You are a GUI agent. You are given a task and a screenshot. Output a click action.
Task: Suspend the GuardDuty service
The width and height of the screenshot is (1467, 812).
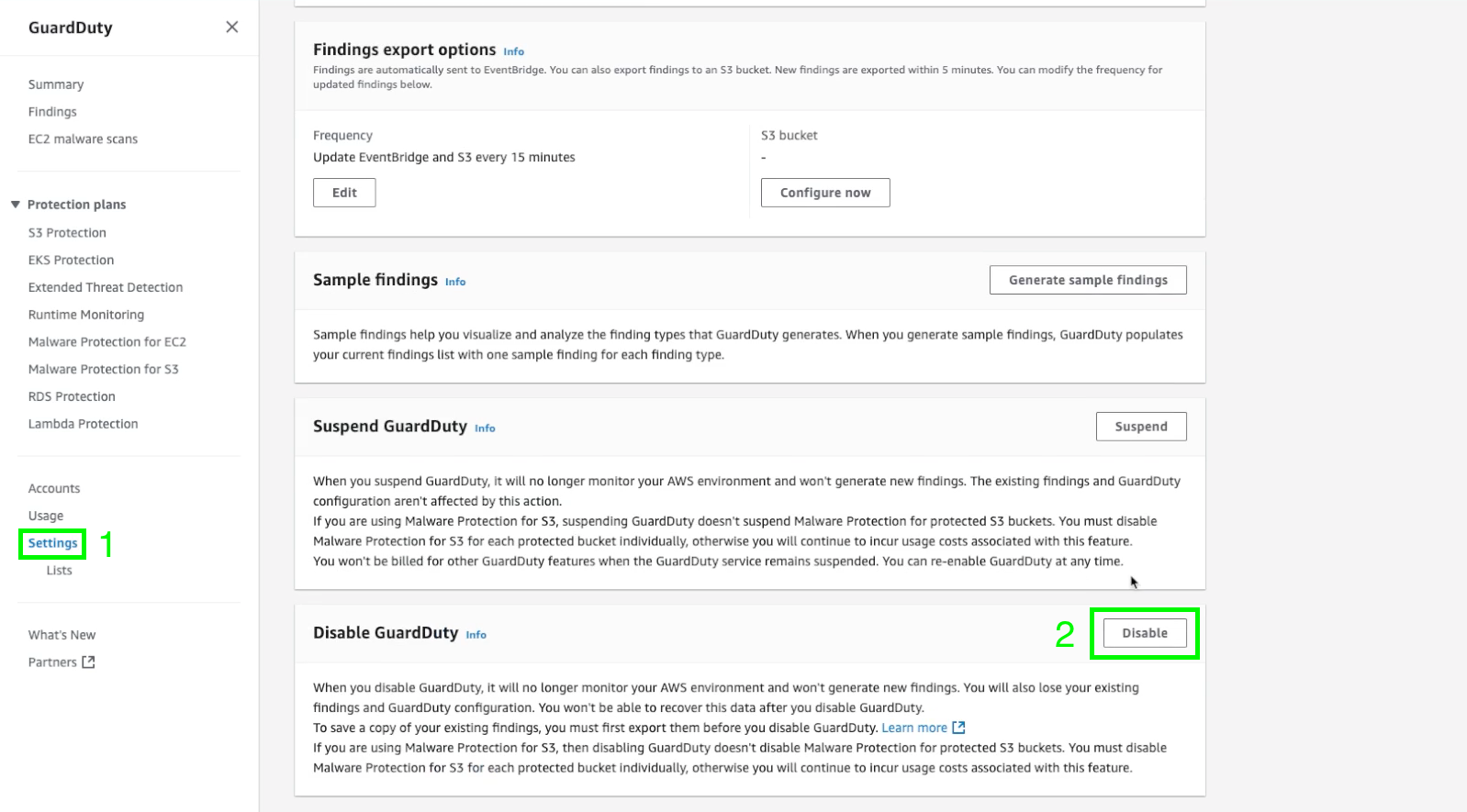pyautogui.click(x=1141, y=427)
